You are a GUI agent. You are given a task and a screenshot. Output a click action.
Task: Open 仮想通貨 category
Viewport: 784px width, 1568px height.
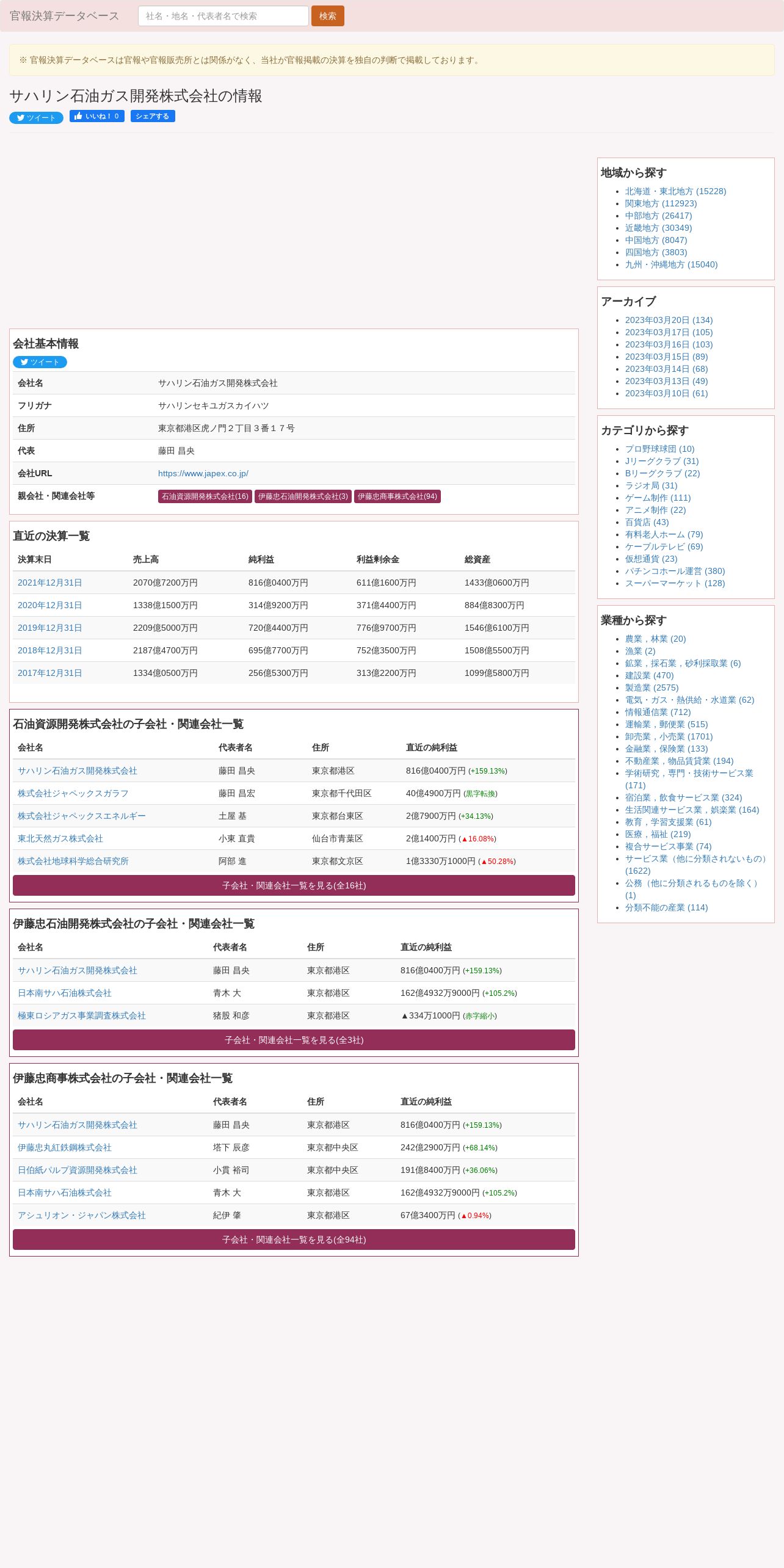pos(651,559)
